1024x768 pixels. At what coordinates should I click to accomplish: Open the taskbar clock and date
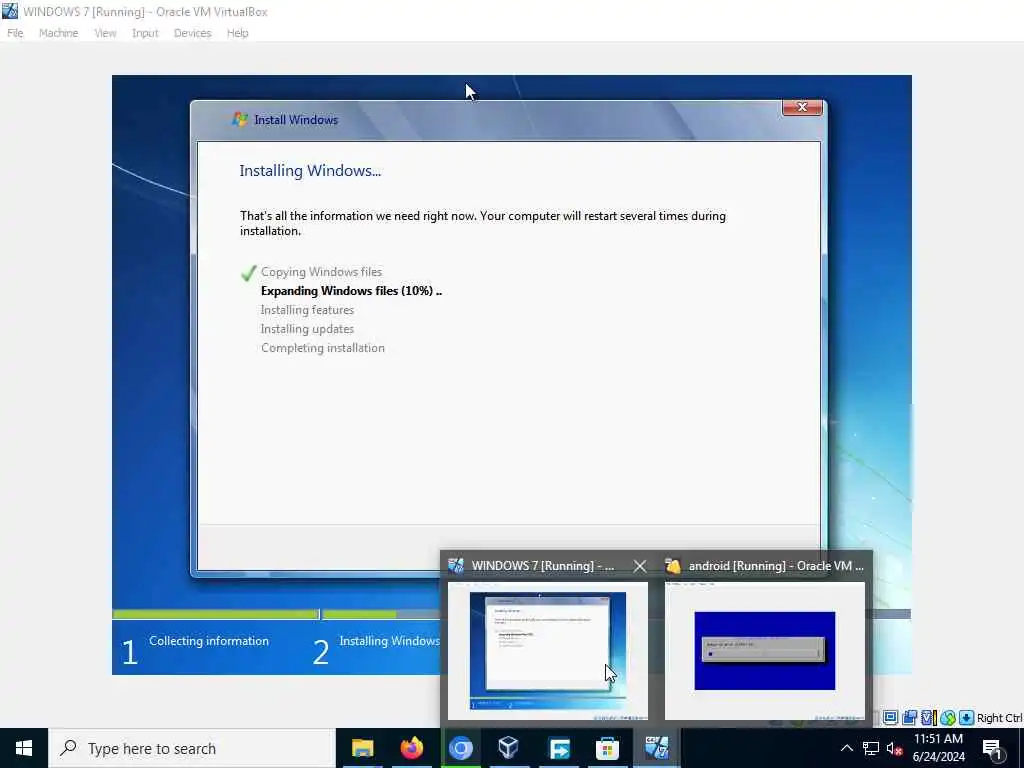coord(938,748)
